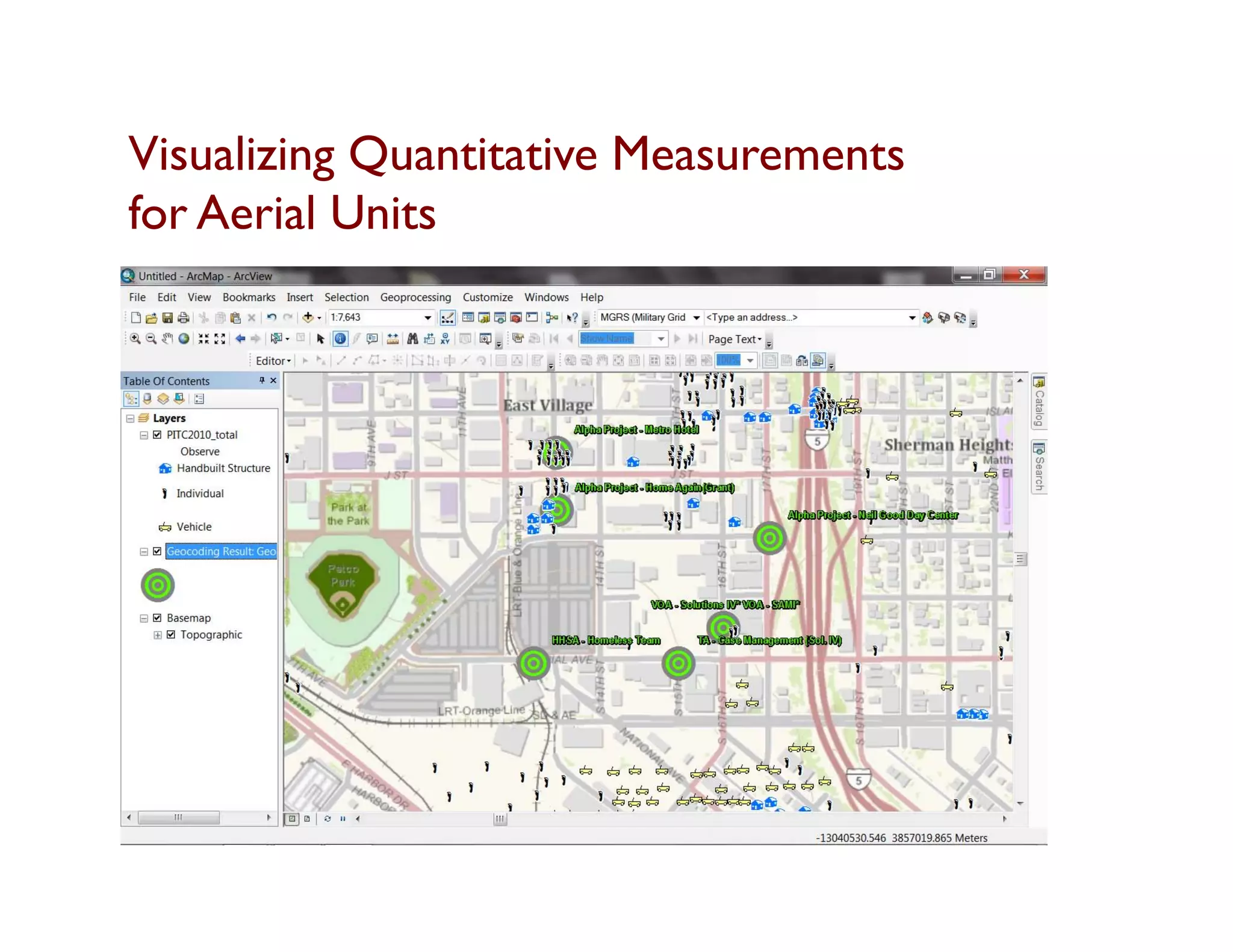This screenshot has width=1233, height=952.
Task: Open MGRS (Military Grid) locator dropdown
Action: (x=697, y=318)
